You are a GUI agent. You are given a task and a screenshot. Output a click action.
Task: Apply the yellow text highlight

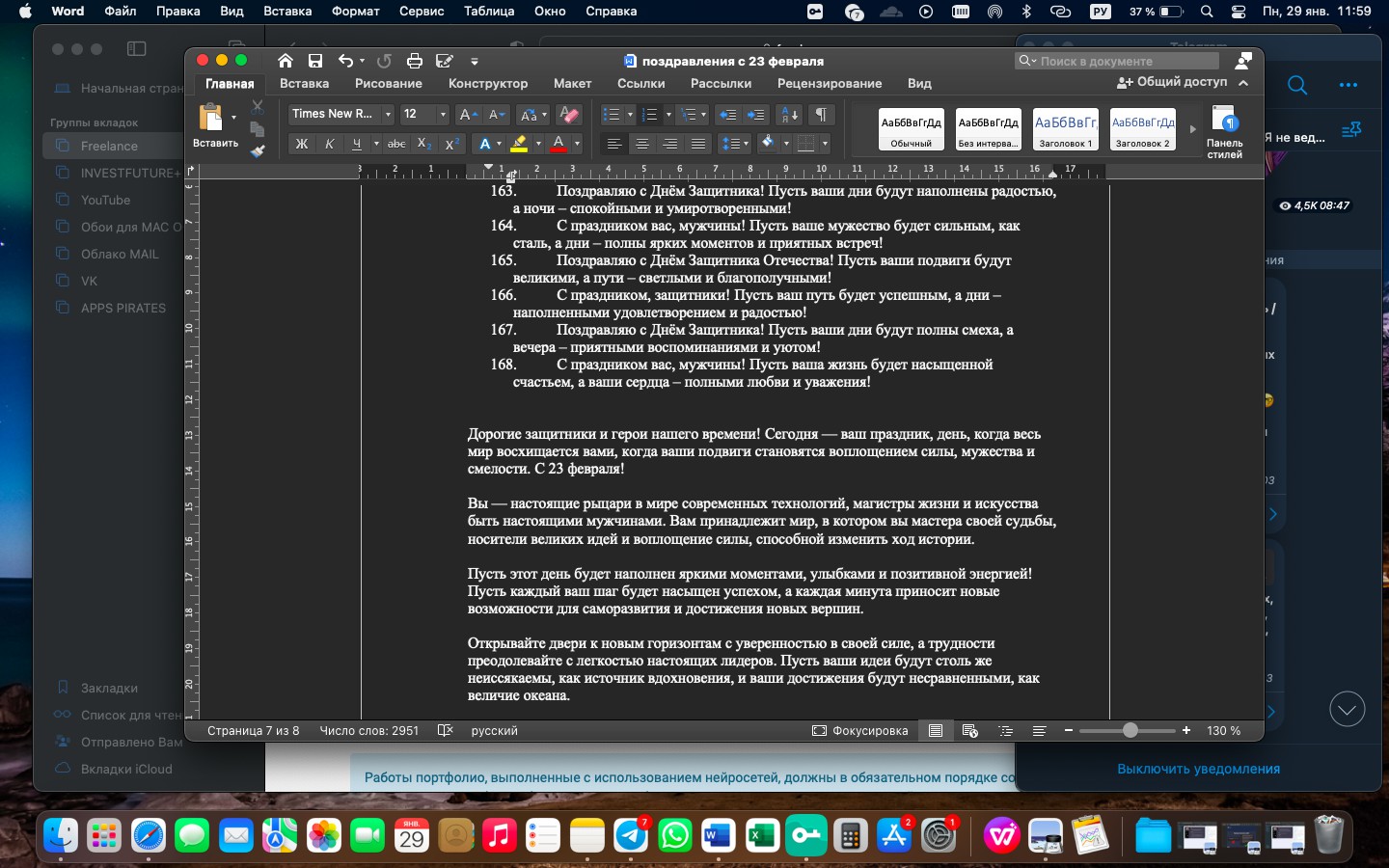click(519, 144)
